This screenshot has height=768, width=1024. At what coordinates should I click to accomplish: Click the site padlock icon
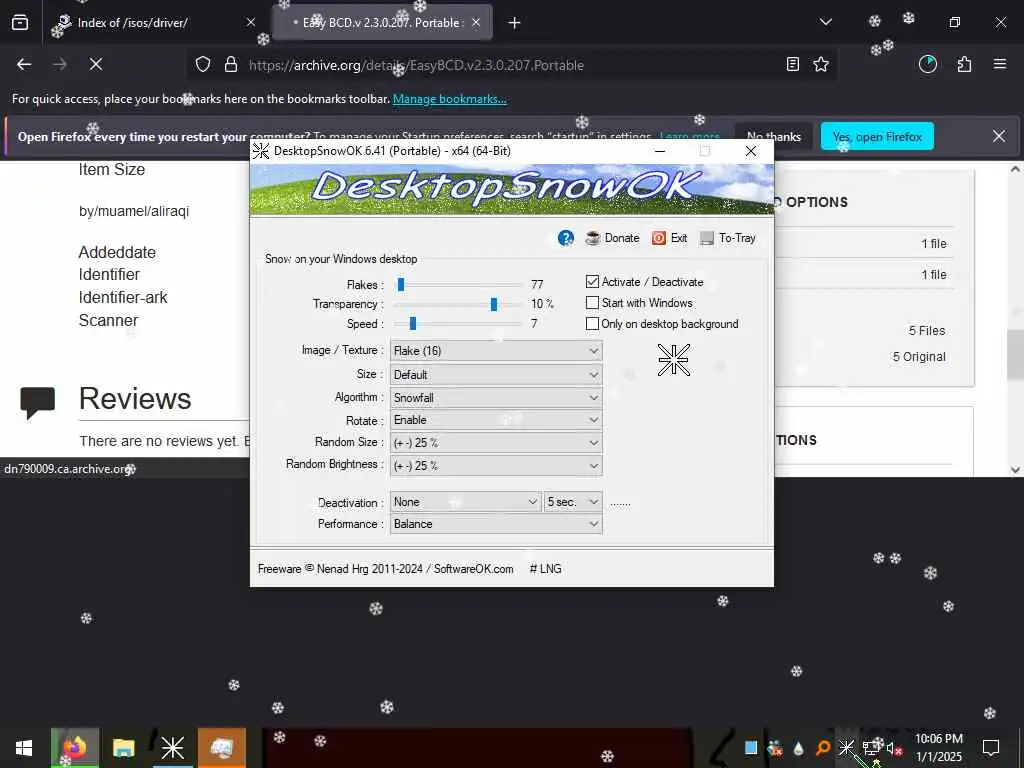[231, 65]
